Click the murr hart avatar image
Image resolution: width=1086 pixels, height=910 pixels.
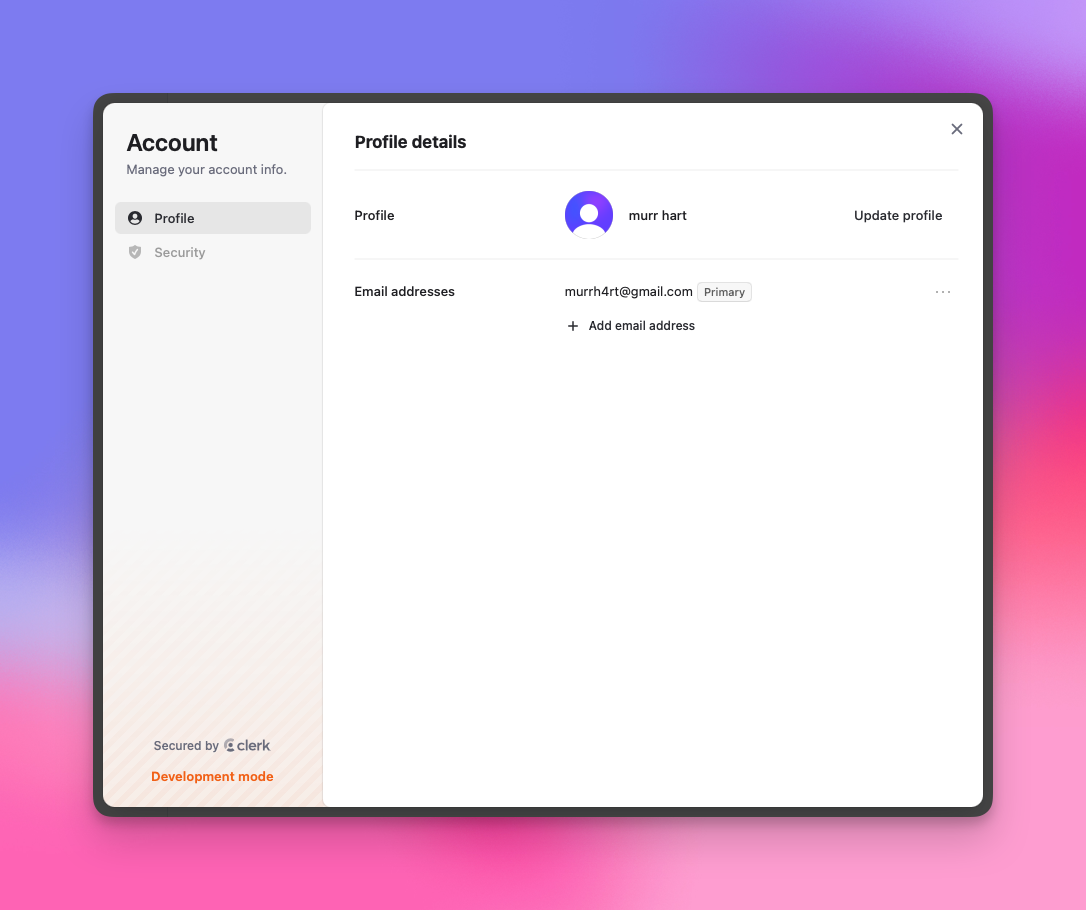click(589, 215)
